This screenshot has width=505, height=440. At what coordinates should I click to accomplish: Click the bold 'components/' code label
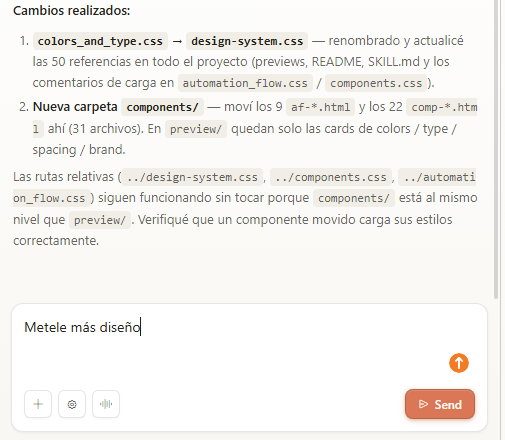pyautogui.click(x=162, y=107)
